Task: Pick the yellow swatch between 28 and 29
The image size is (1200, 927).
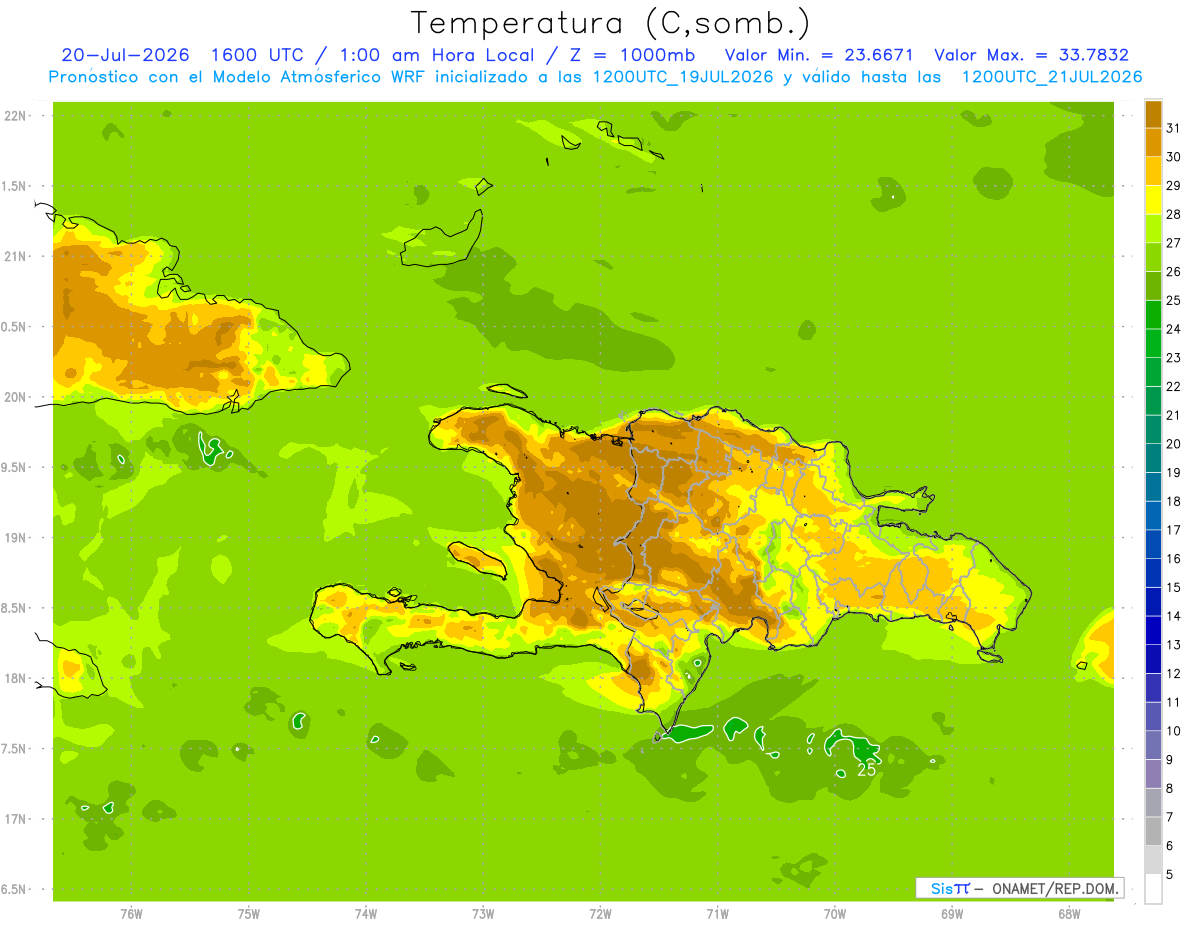Action: (x=1154, y=201)
